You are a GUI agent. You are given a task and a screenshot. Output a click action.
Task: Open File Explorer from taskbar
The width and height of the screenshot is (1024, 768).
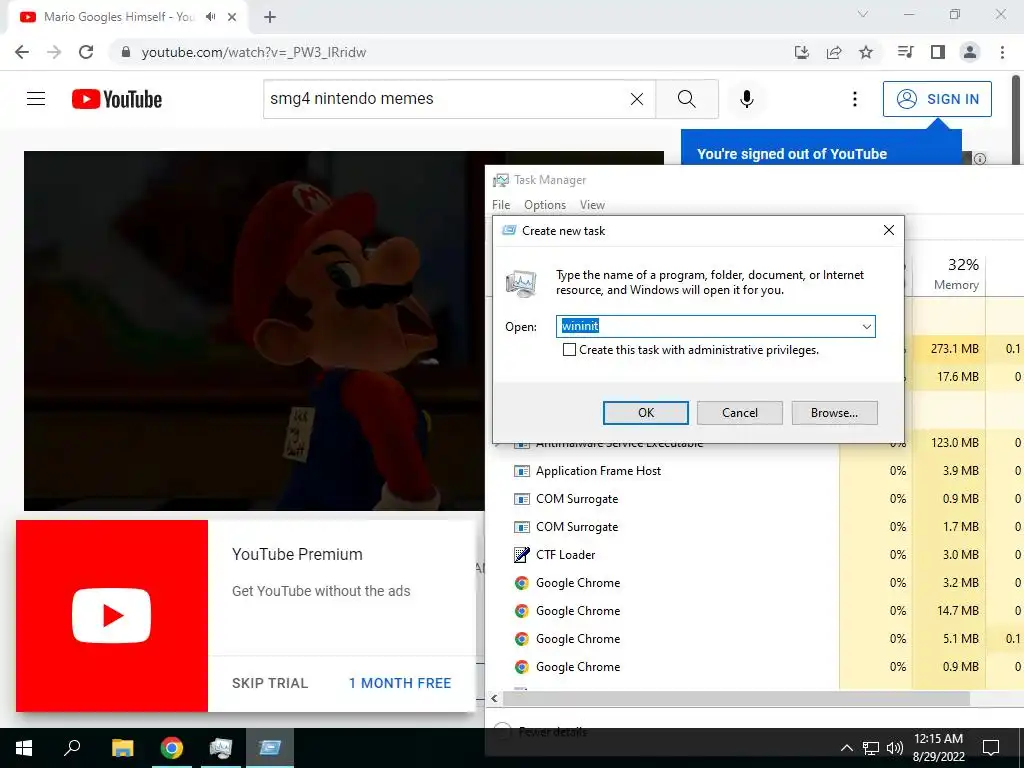point(122,748)
